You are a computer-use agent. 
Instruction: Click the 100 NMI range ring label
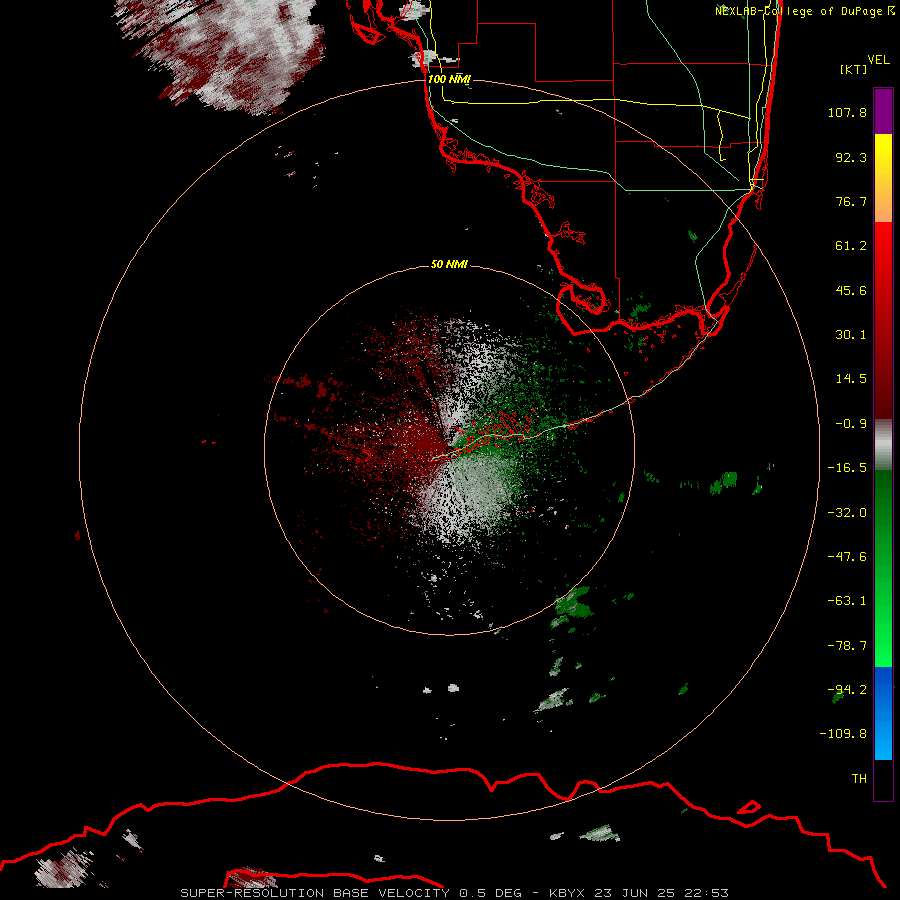pos(449,79)
